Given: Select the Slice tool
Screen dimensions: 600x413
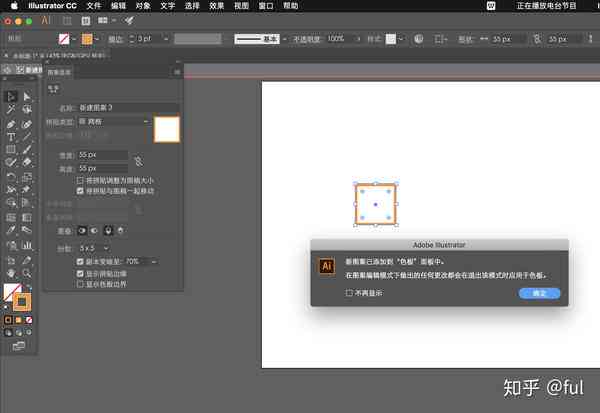Looking at the screenshot, I should tap(26, 261).
